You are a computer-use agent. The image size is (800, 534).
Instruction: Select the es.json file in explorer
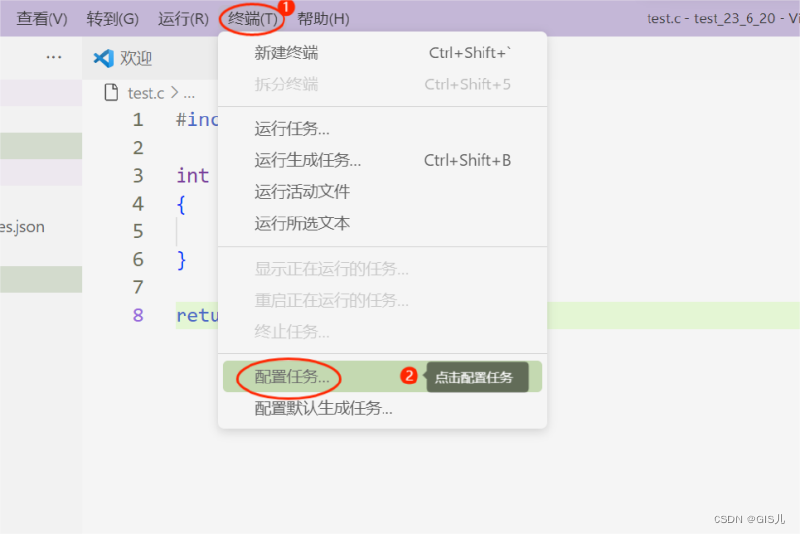(22, 227)
